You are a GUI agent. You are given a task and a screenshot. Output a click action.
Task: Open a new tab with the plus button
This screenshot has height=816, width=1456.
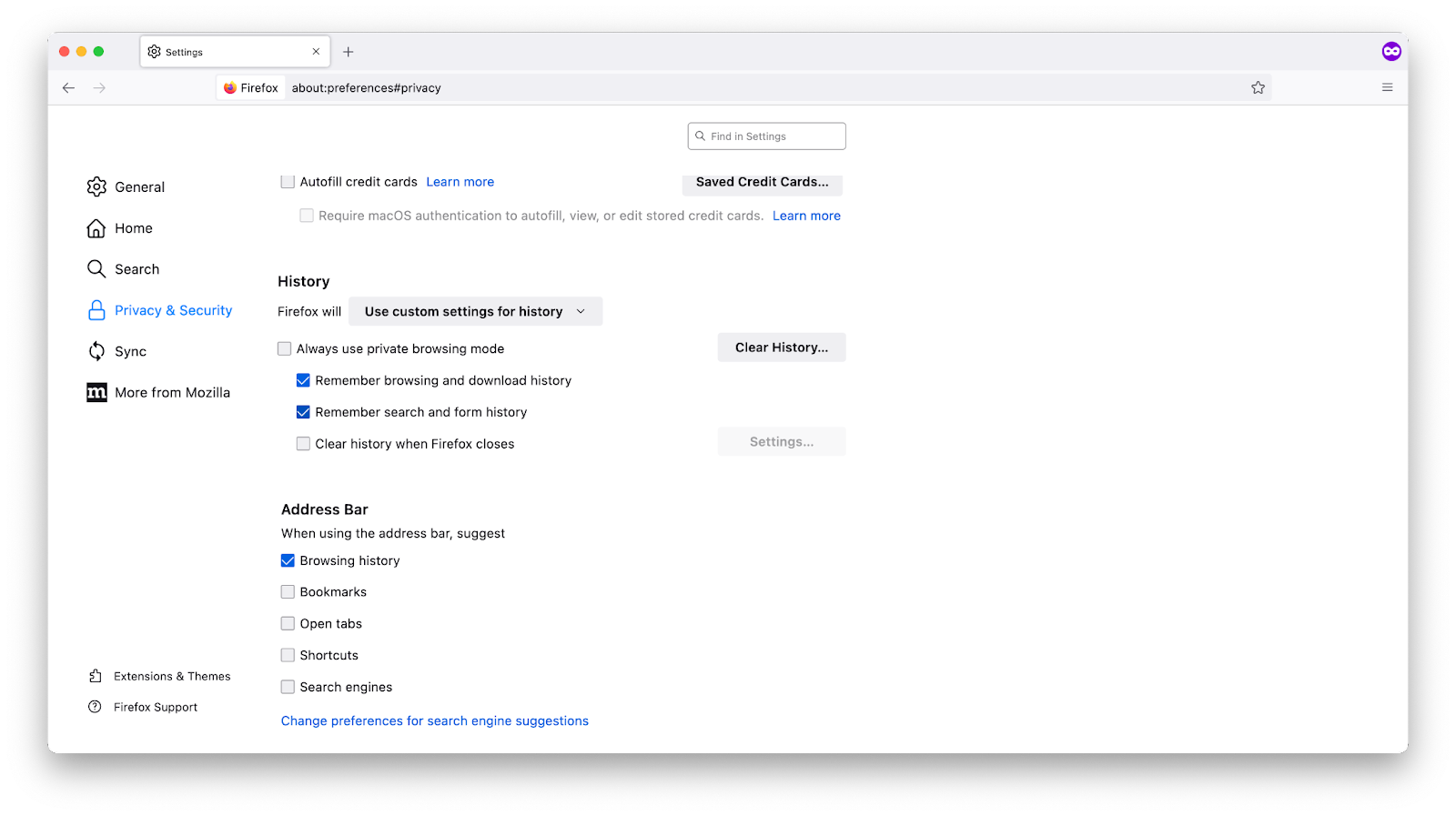pyautogui.click(x=348, y=52)
